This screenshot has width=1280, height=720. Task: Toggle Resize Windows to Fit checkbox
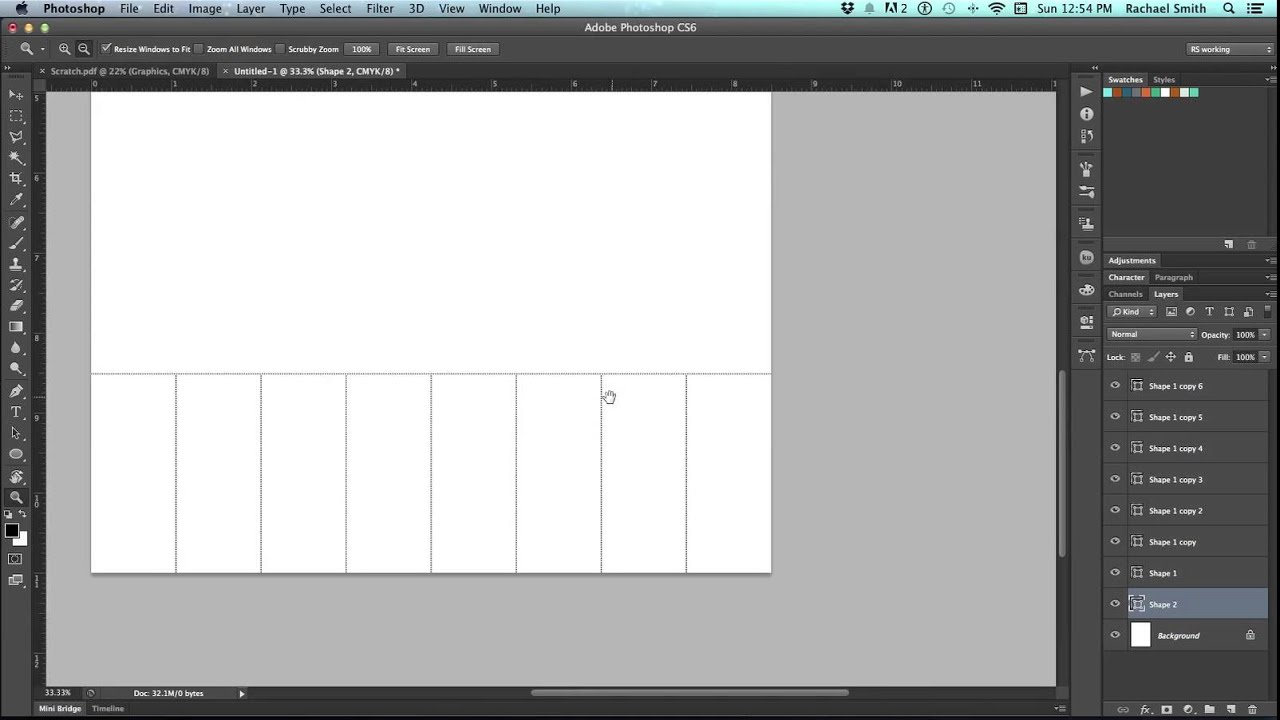click(x=106, y=48)
